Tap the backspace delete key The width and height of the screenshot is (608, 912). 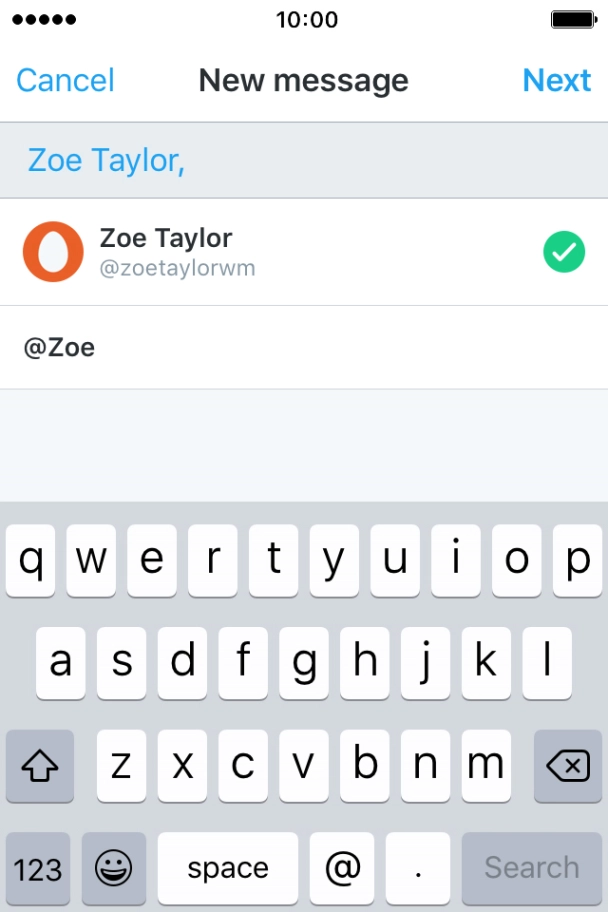tap(567, 766)
